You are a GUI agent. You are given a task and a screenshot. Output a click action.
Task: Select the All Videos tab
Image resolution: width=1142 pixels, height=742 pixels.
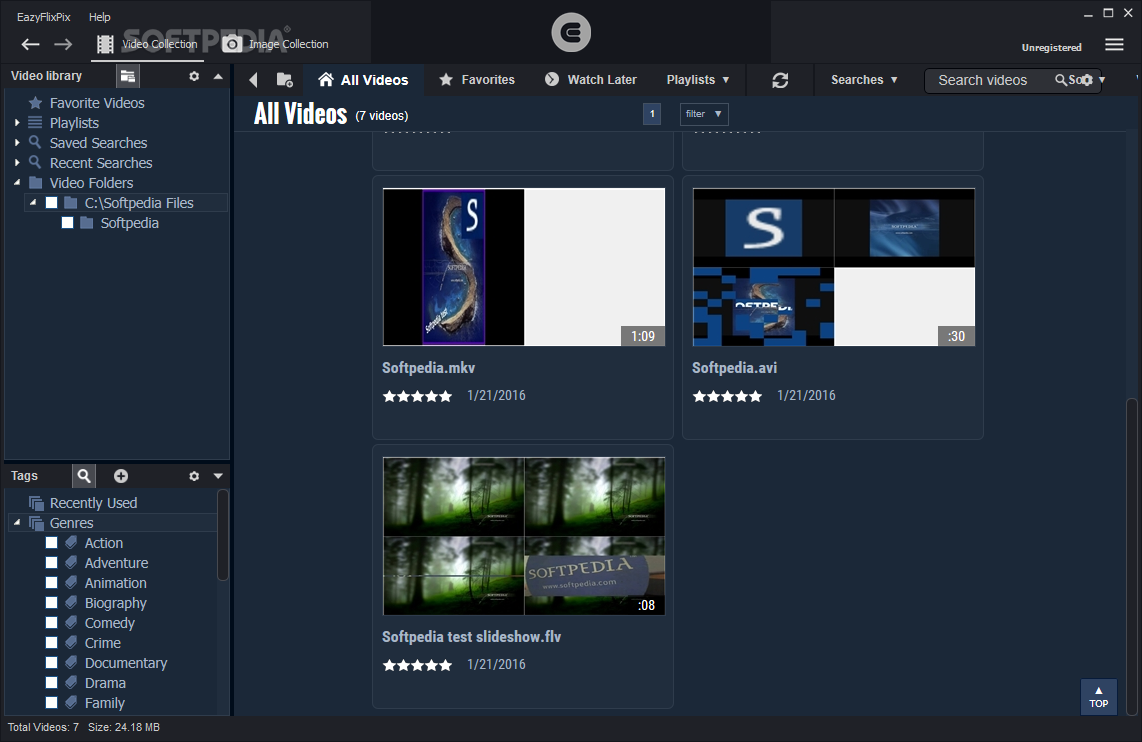(363, 80)
